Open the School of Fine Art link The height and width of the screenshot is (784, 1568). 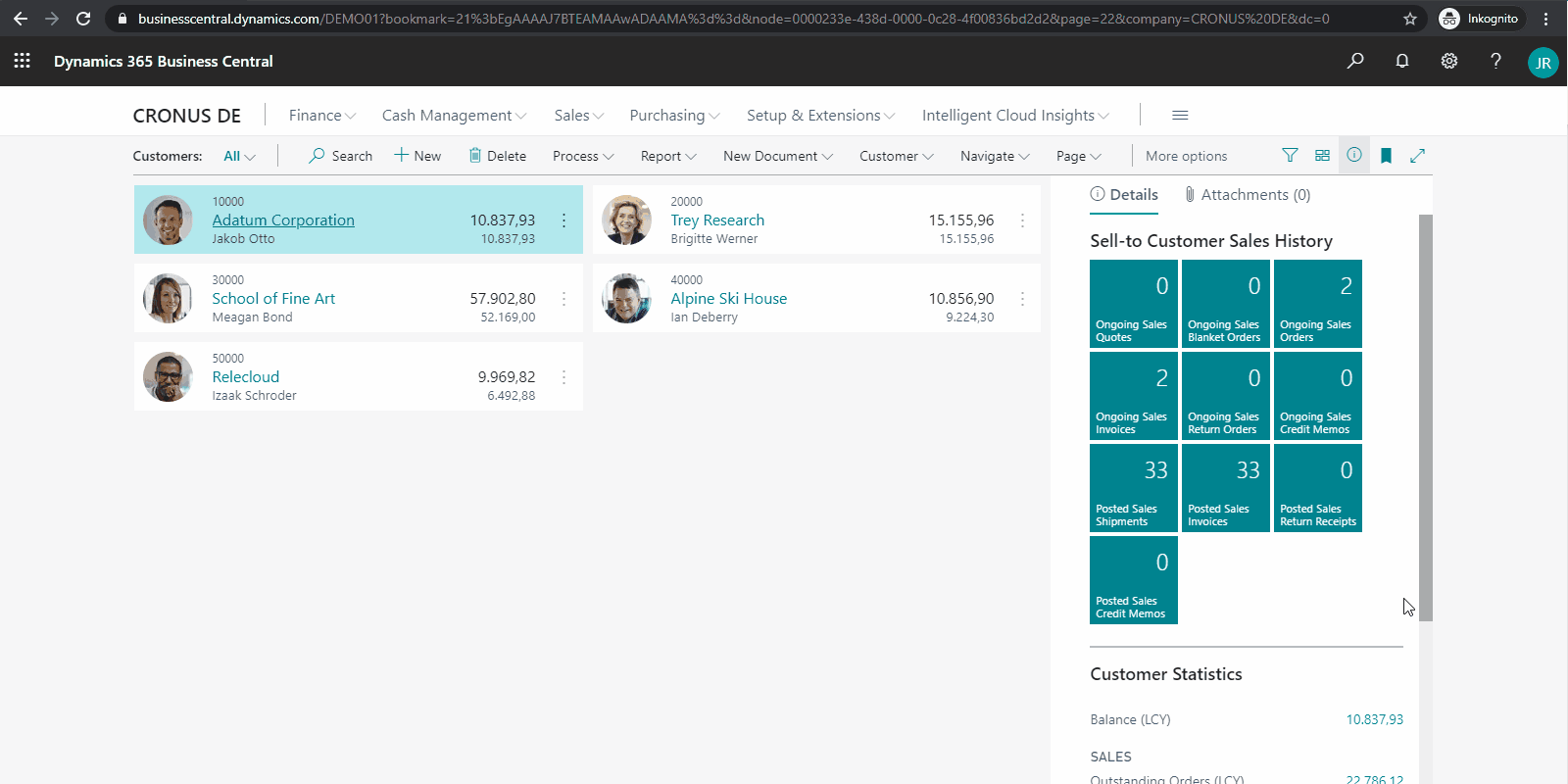click(x=273, y=298)
